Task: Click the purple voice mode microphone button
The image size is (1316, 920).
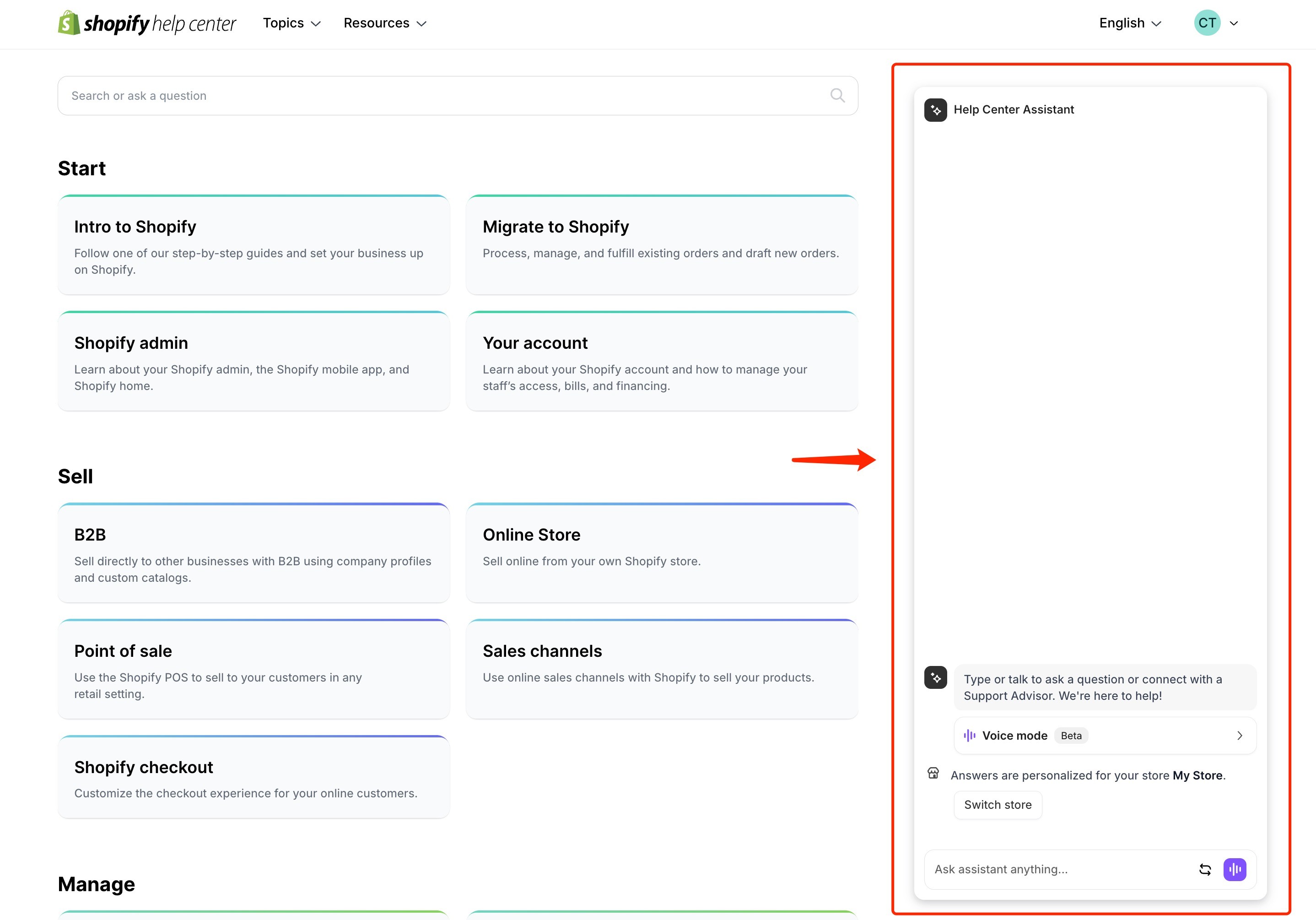Action: (1236, 869)
